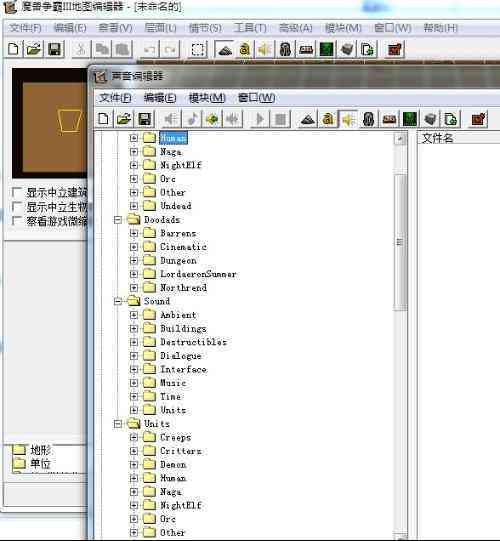Open Object editor helmet icon in main toolbar
Image resolution: width=500 pixels, height=541 pixels.
point(285,49)
